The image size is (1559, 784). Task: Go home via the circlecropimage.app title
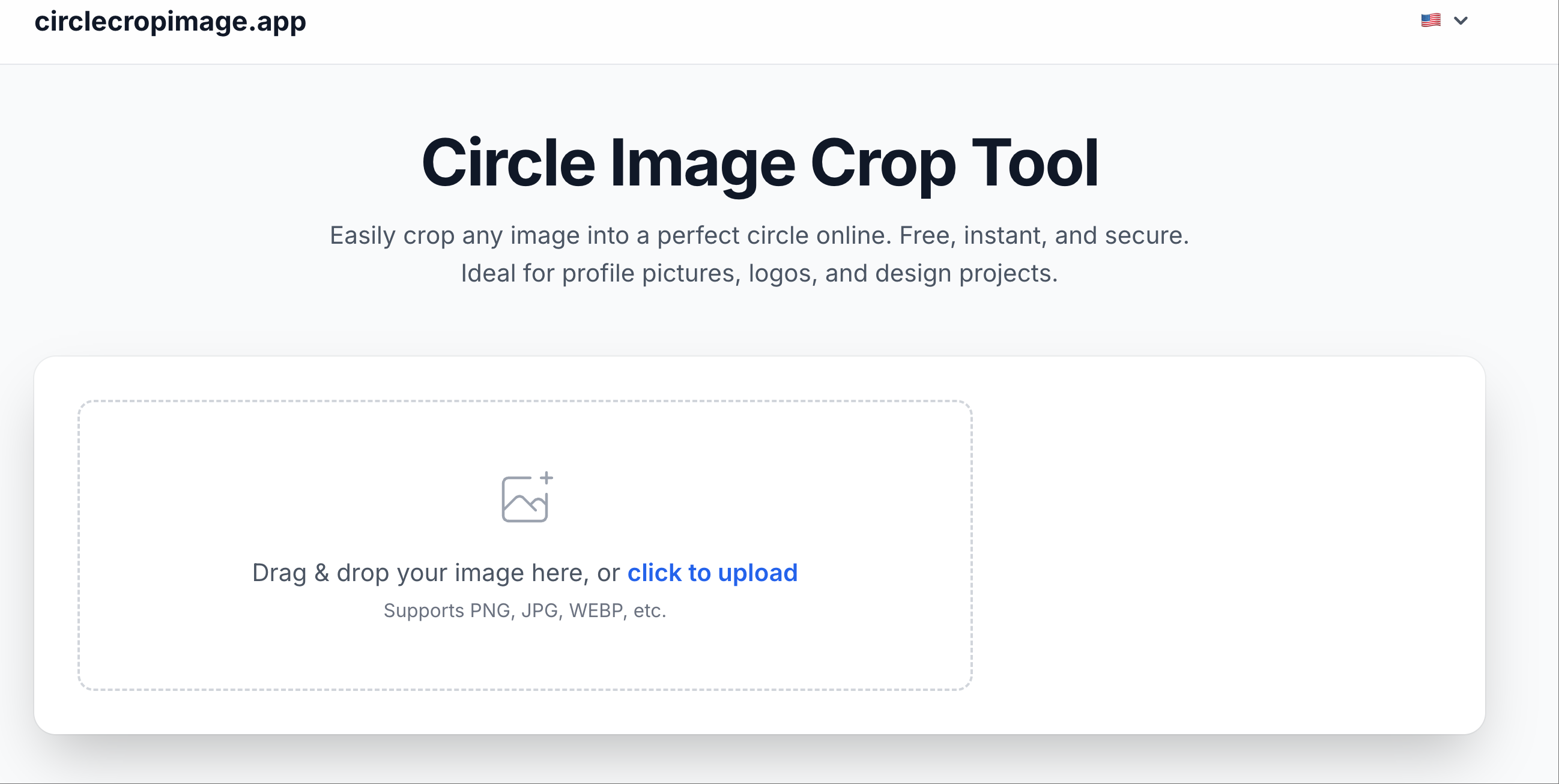point(170,22)
